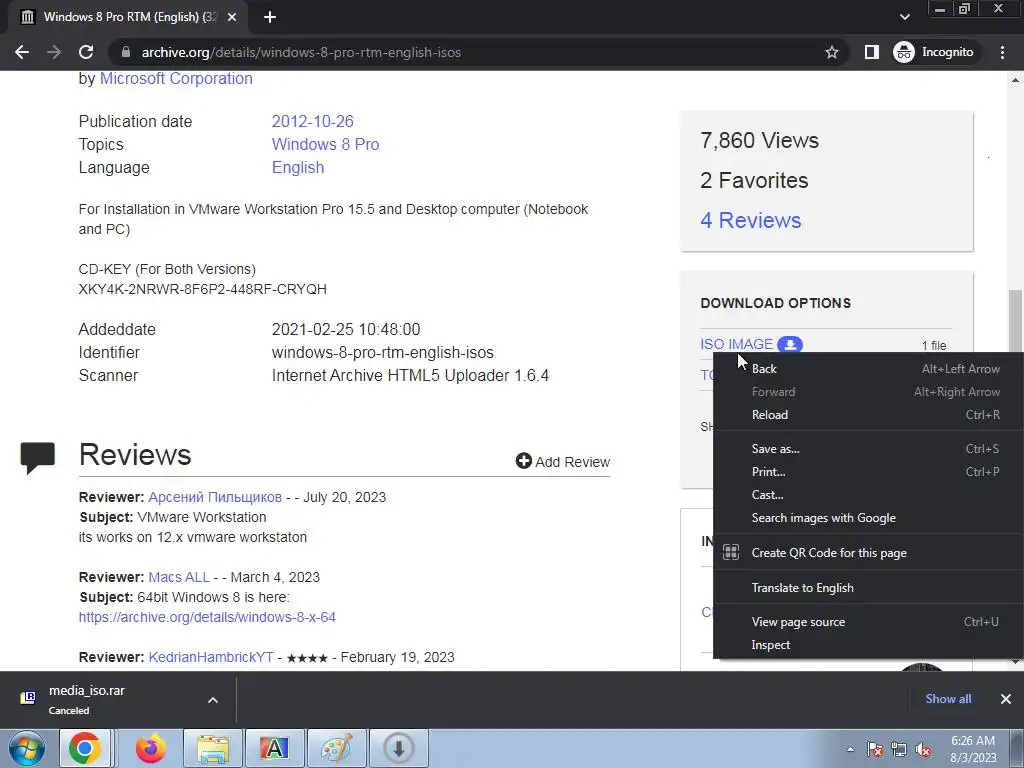Click the Action Center flag tray icon
Screen dimensions: 1024x768
pyautogui.click(x=875, y=750)
